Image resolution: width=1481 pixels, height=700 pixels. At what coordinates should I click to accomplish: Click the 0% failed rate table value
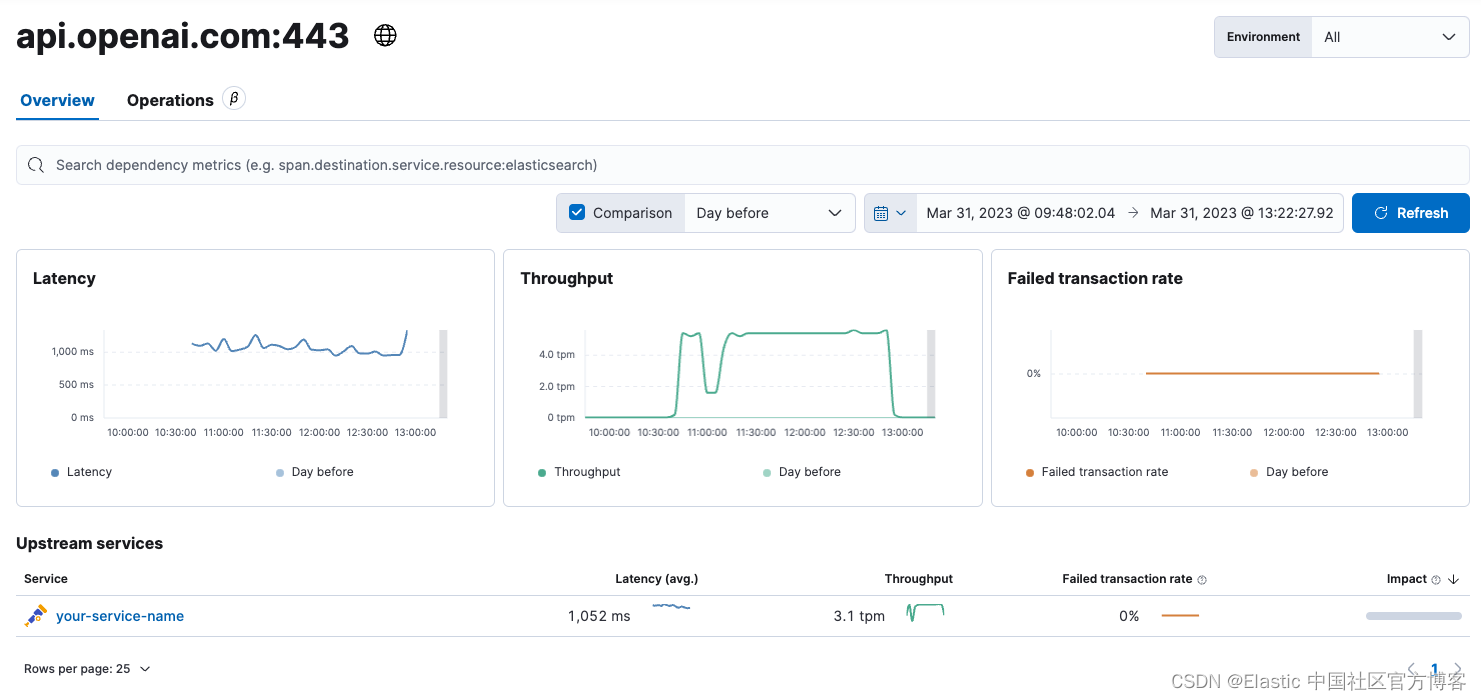coord(1129,616)
